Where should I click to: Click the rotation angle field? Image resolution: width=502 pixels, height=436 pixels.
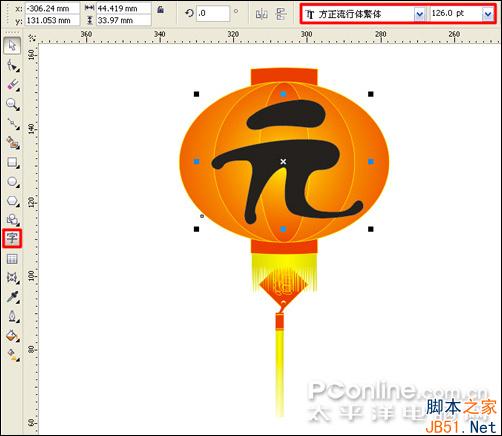pyautogui.click(x=213, y=14)
